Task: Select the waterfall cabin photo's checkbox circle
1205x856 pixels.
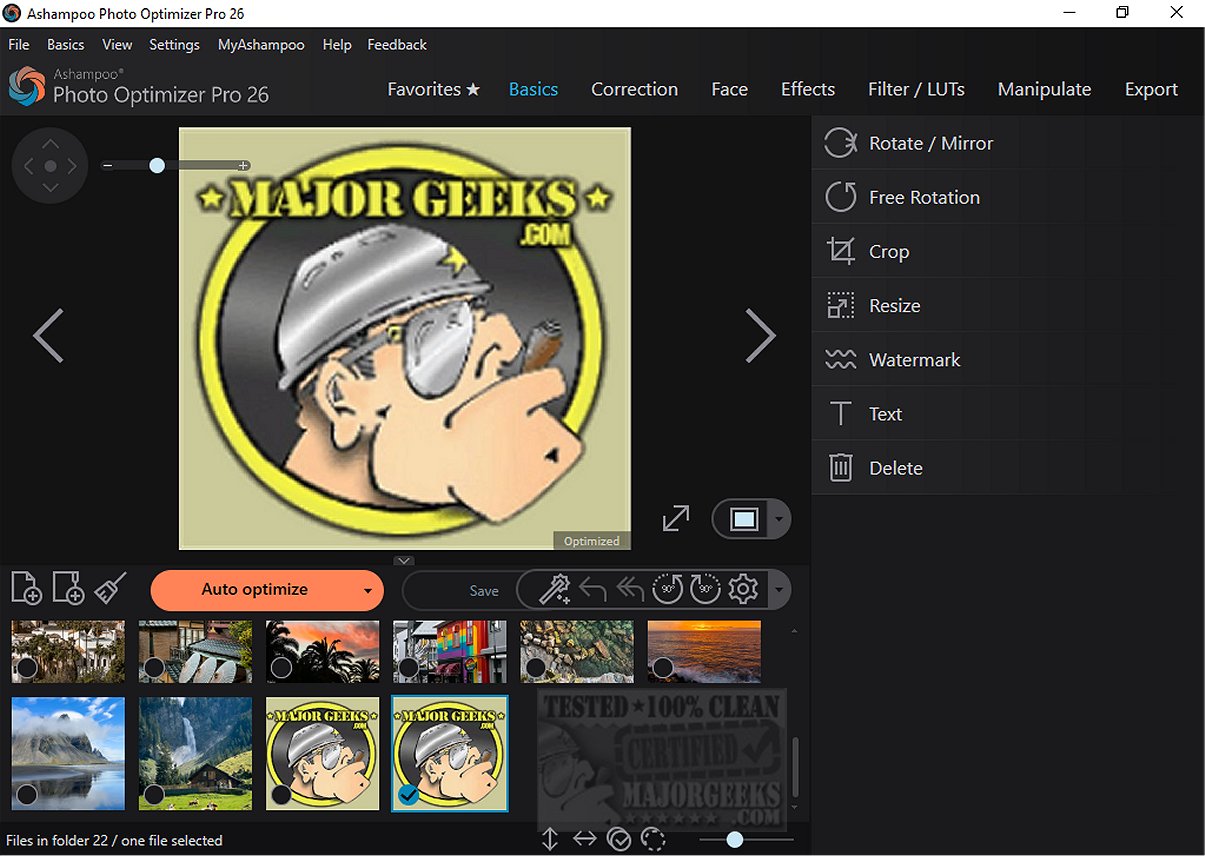Action: coord(154,795)
